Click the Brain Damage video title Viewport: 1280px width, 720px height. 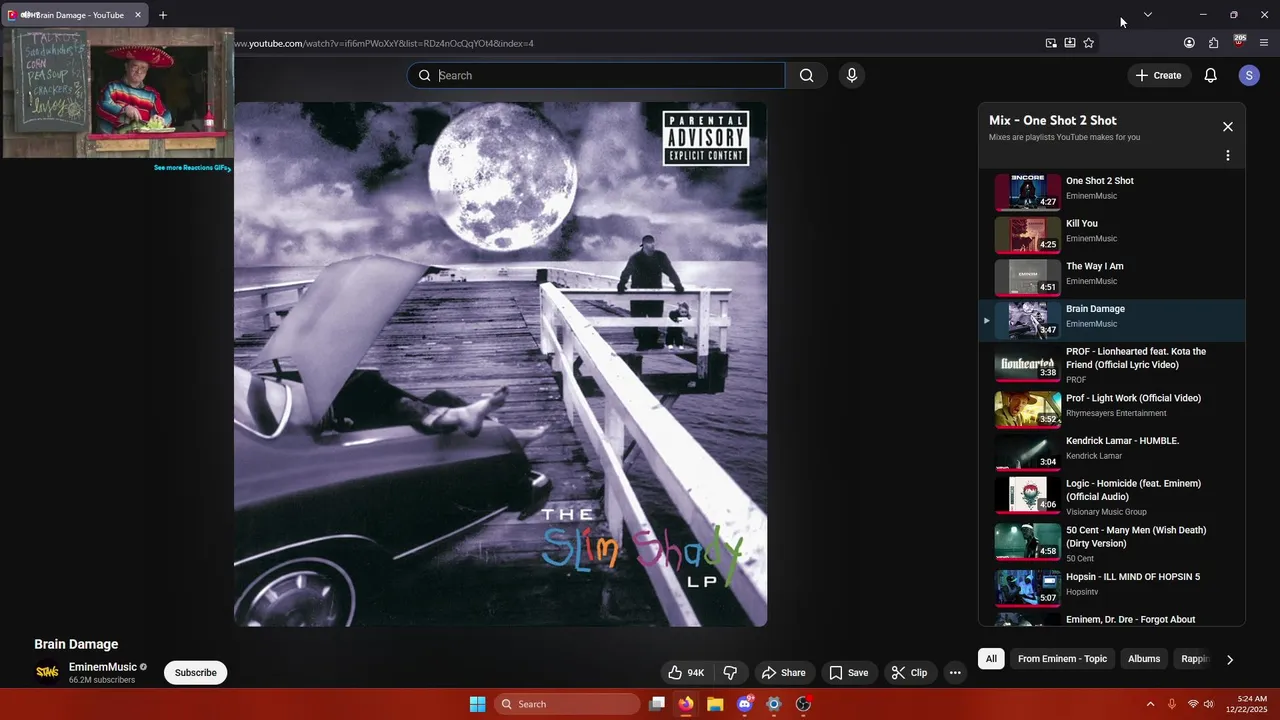(x=76, y=644)
